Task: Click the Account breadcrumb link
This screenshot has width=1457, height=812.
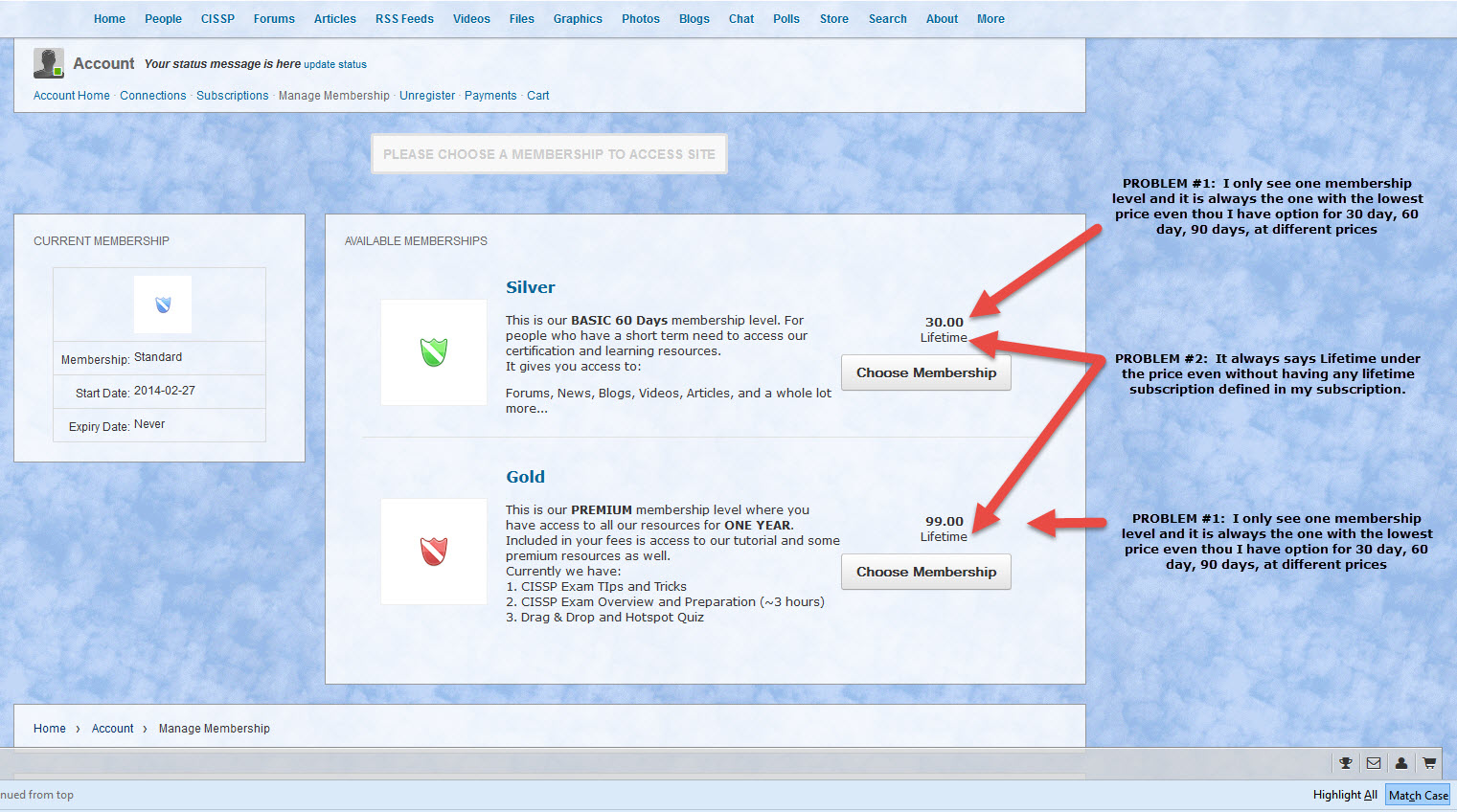Action: [113, 729]
